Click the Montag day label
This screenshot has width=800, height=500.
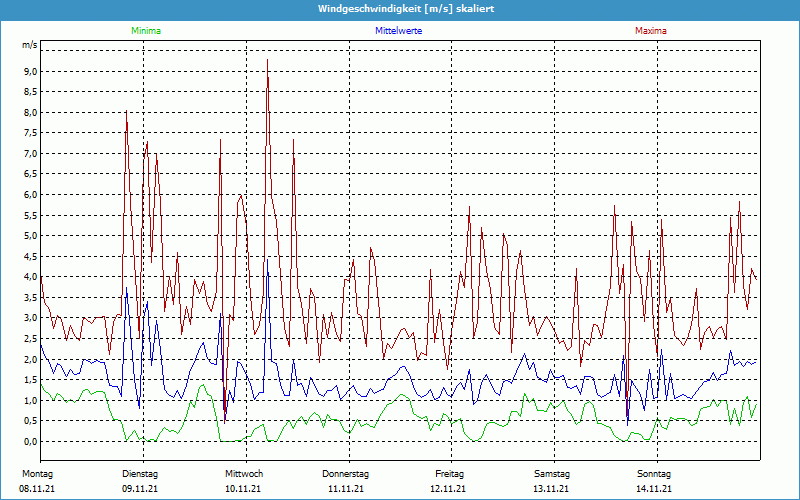point(37,474)
